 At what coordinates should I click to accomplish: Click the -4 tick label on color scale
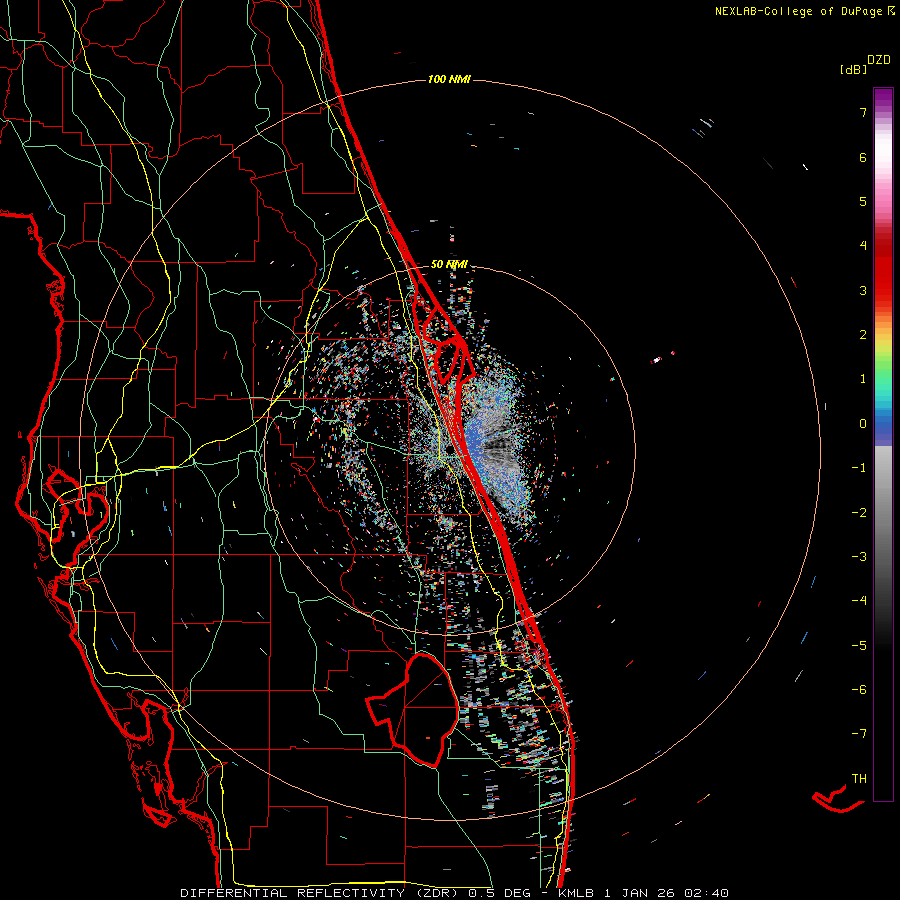tap(859, 600)
